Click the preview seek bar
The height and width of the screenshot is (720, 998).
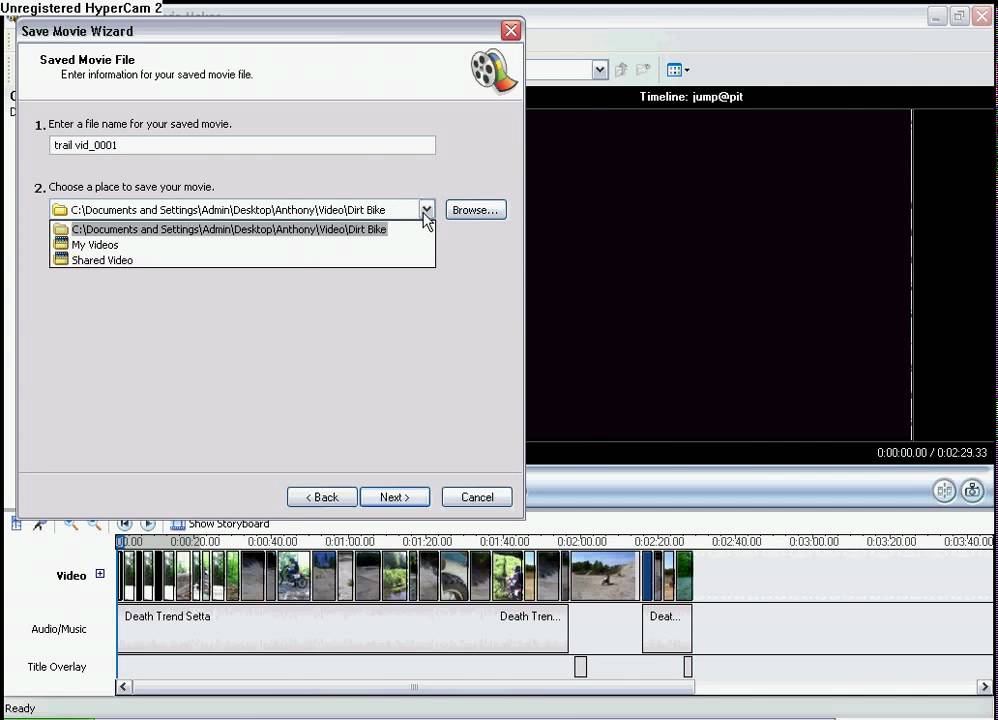pyautogui.click(x=757, y=469)
